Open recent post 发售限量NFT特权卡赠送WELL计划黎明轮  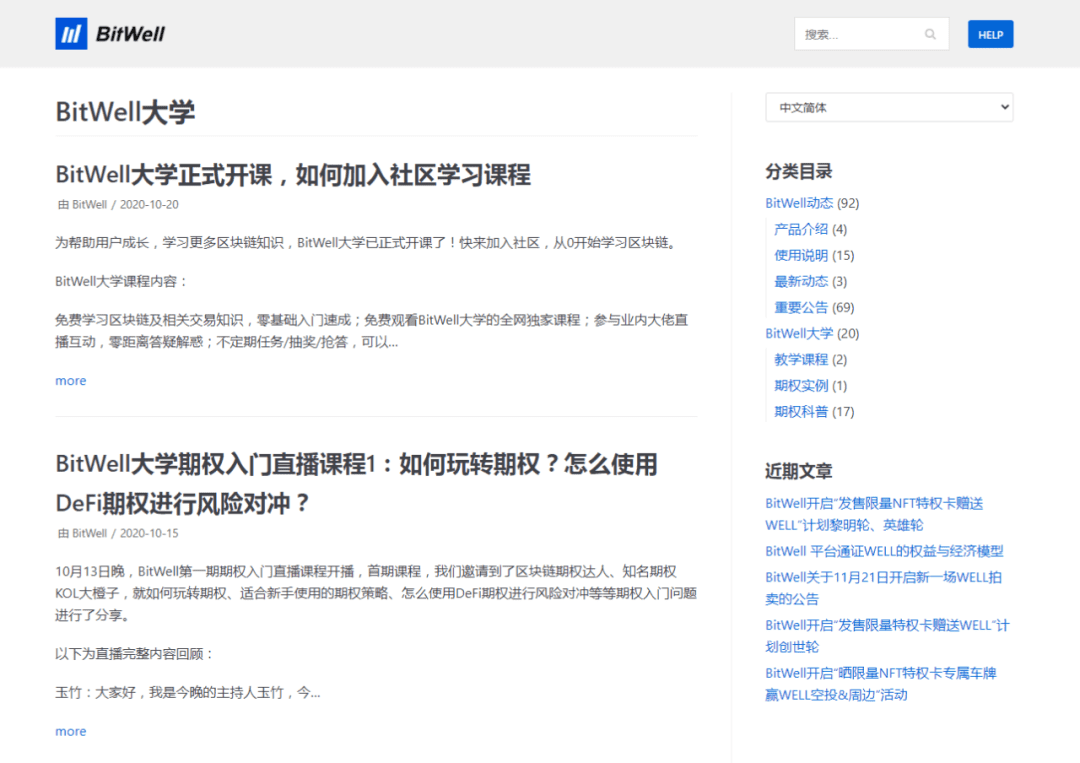click(874, 514)
